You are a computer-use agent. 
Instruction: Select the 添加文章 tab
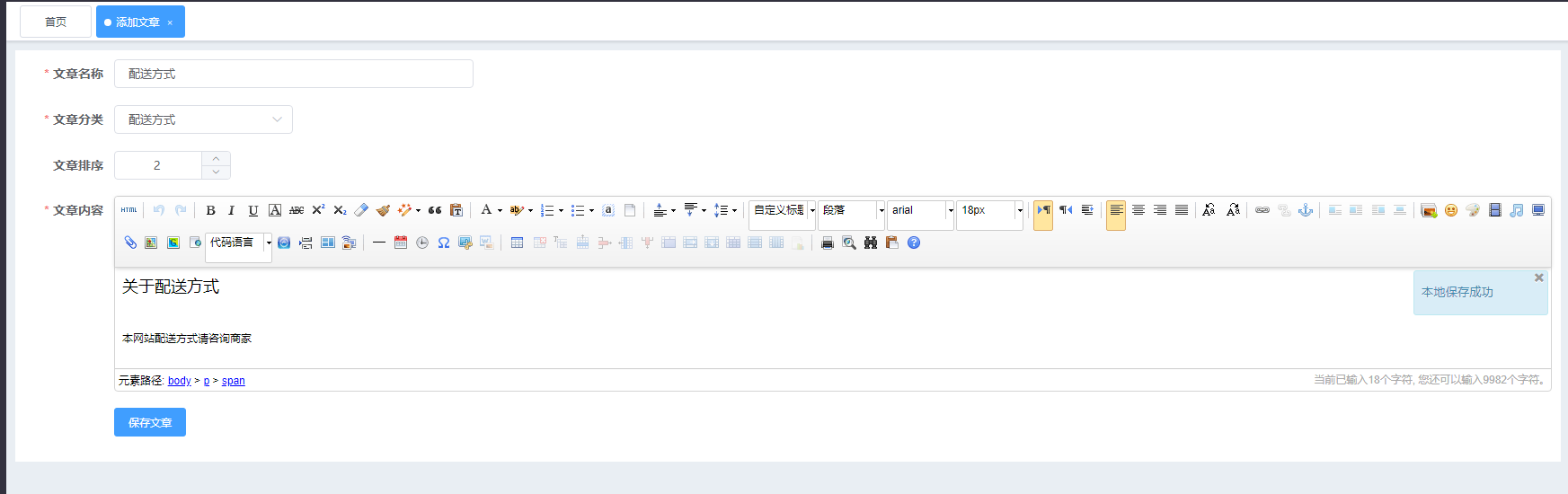coord(137,22)
